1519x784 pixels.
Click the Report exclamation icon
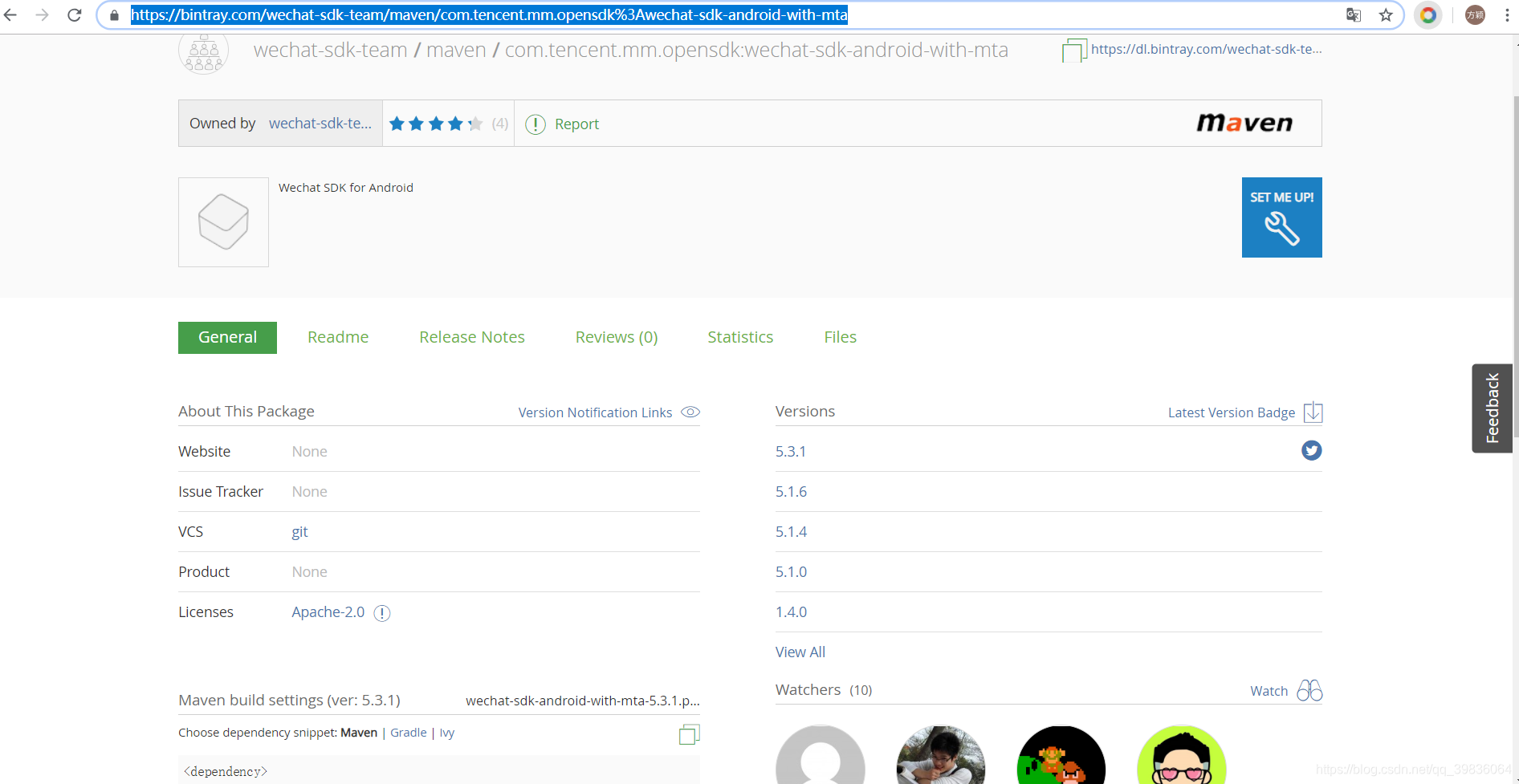pyautogui.click(x=536, y=124)
